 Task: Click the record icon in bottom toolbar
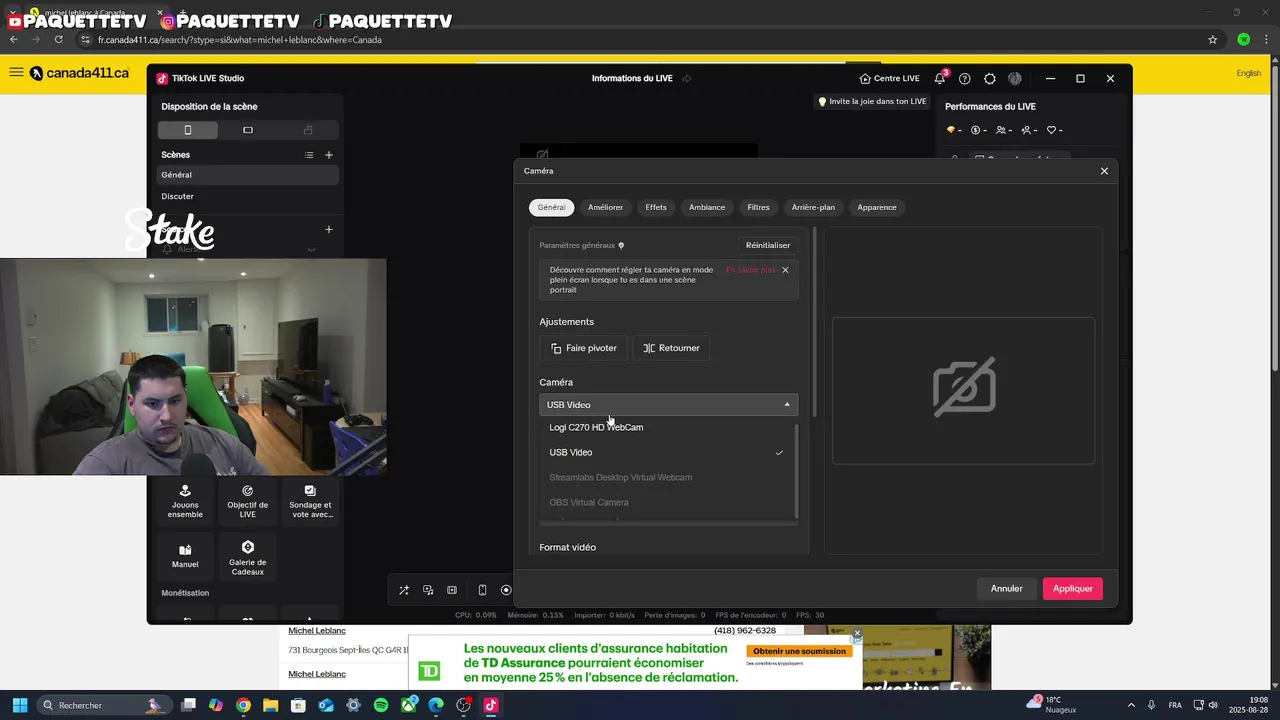point(506,590)
